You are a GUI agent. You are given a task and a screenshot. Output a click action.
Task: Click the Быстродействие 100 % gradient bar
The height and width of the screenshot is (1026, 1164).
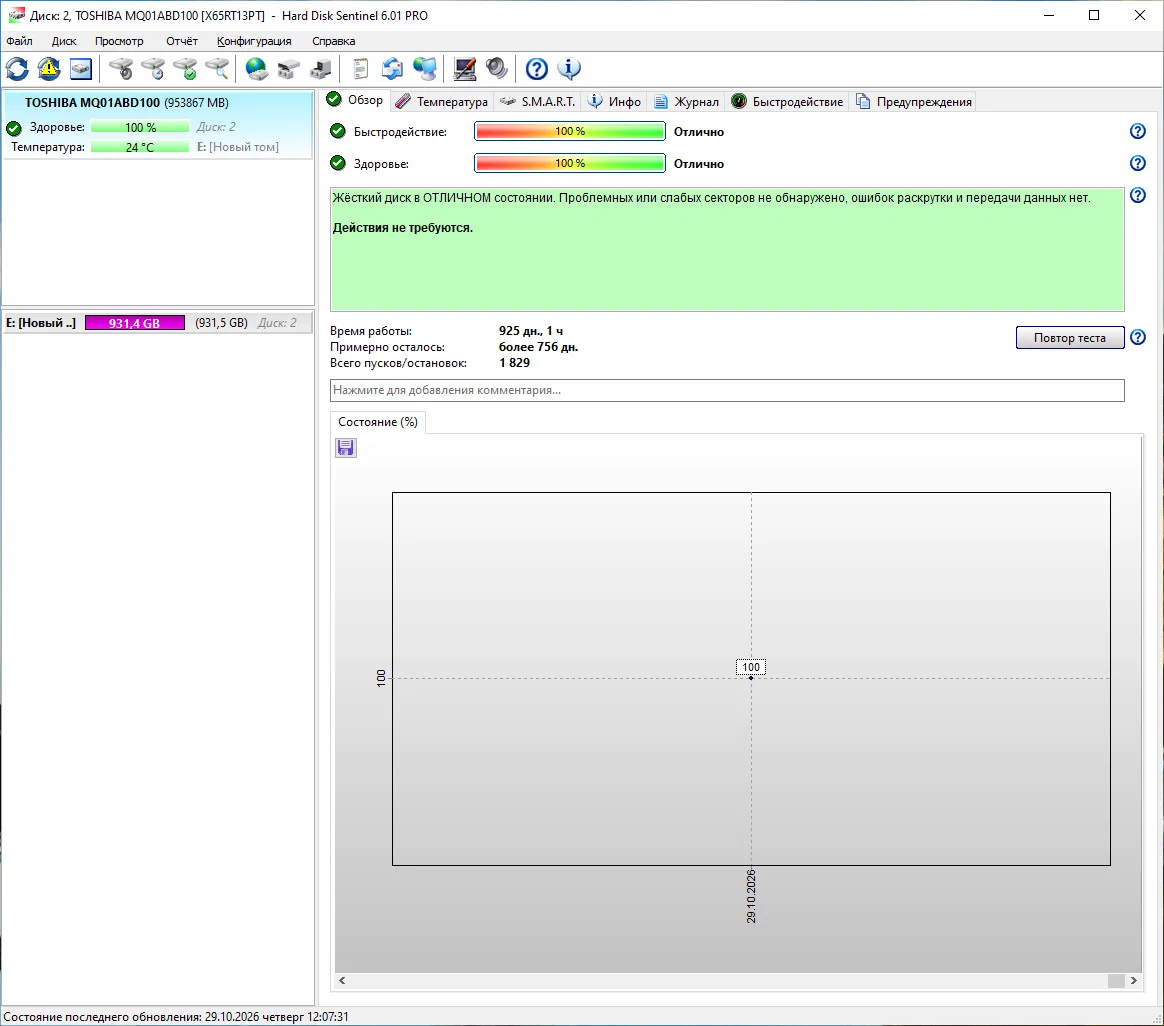click(x=569, y=131)
